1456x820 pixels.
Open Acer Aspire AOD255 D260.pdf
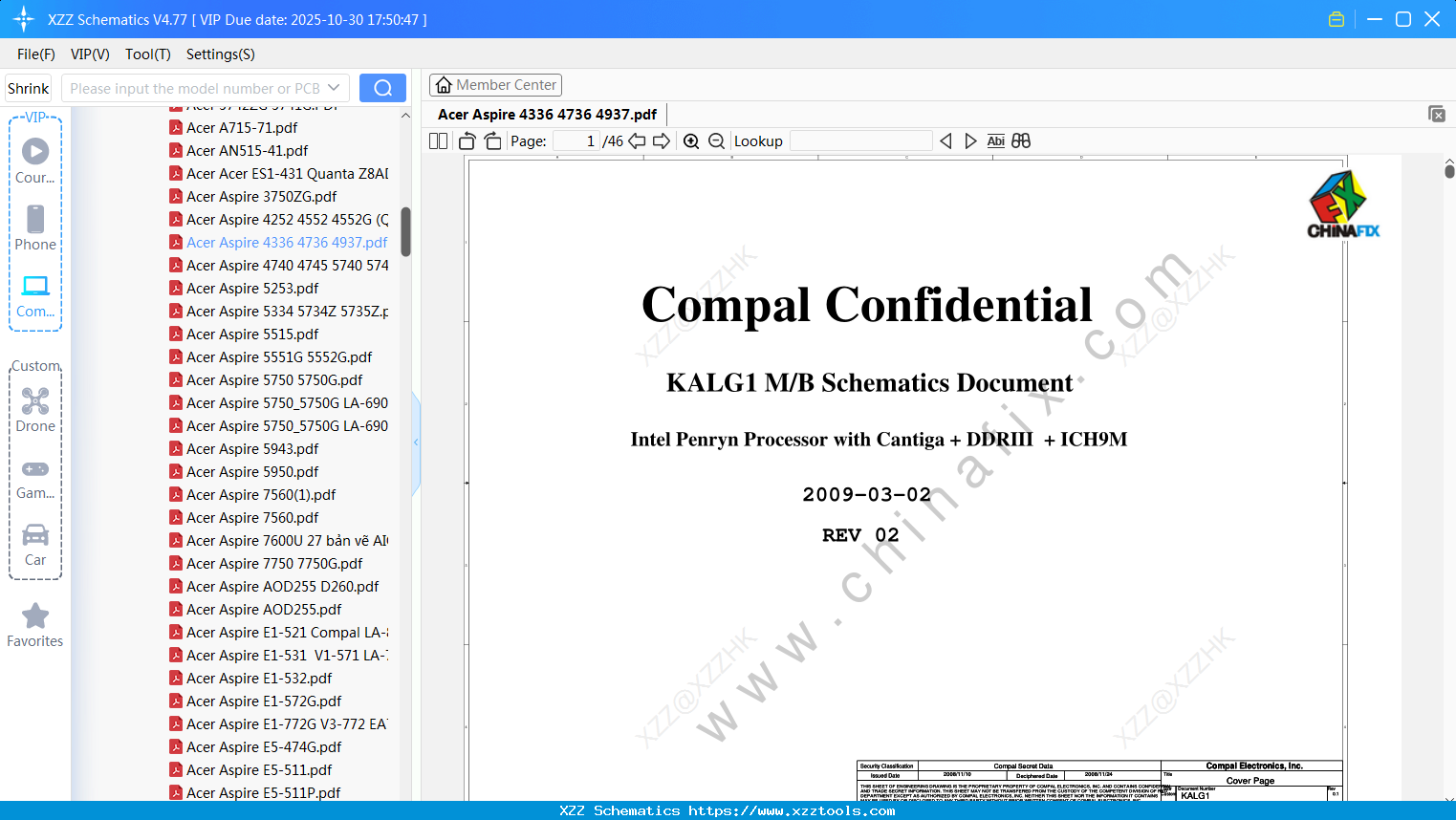click(282, 586)
